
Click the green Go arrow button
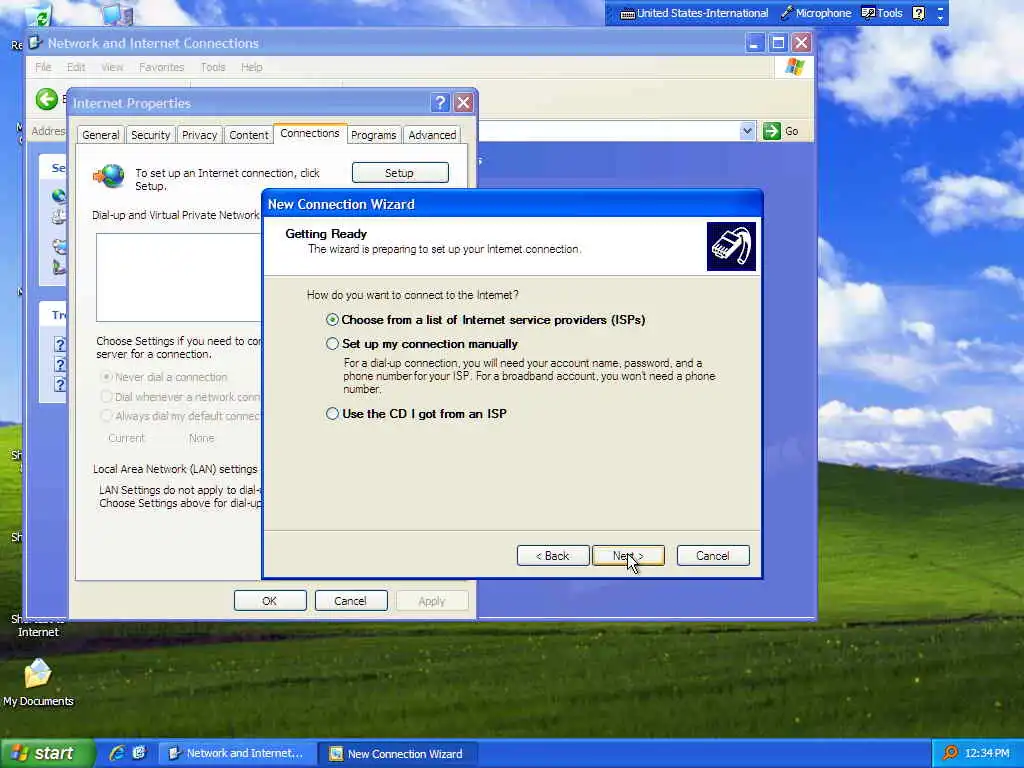[771, 131]
